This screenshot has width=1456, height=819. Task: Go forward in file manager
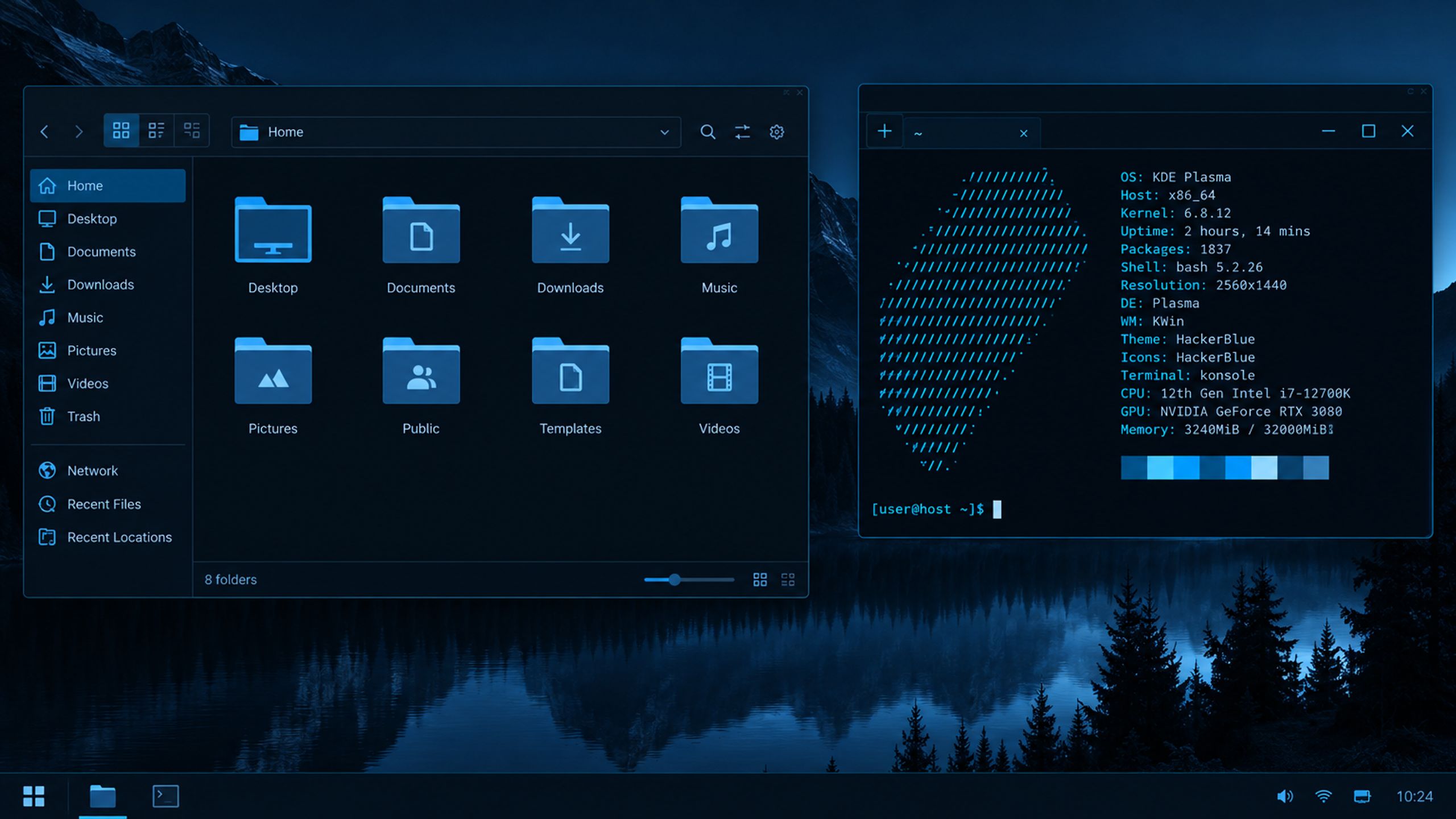coord(79,132)
